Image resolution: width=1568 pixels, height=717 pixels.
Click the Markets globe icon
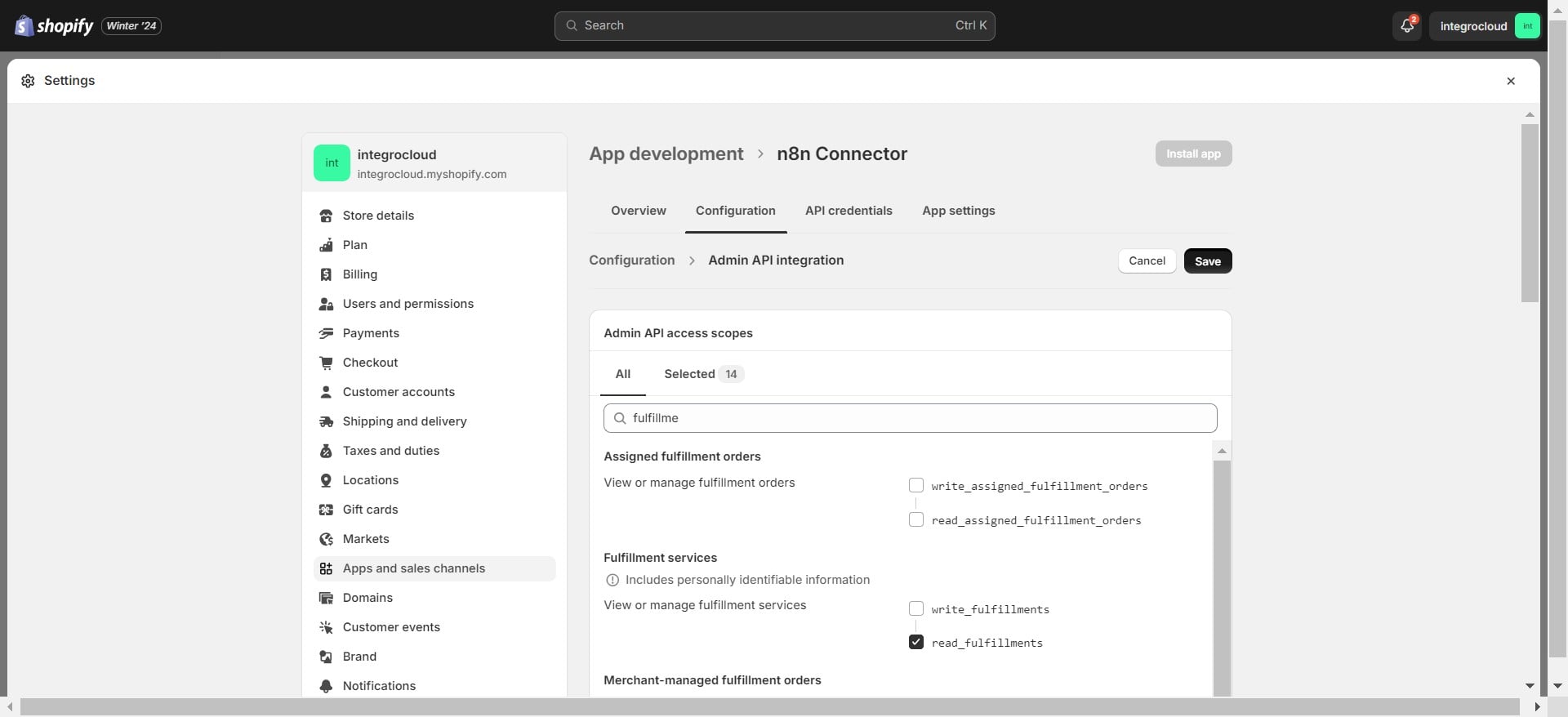point(326,539)
